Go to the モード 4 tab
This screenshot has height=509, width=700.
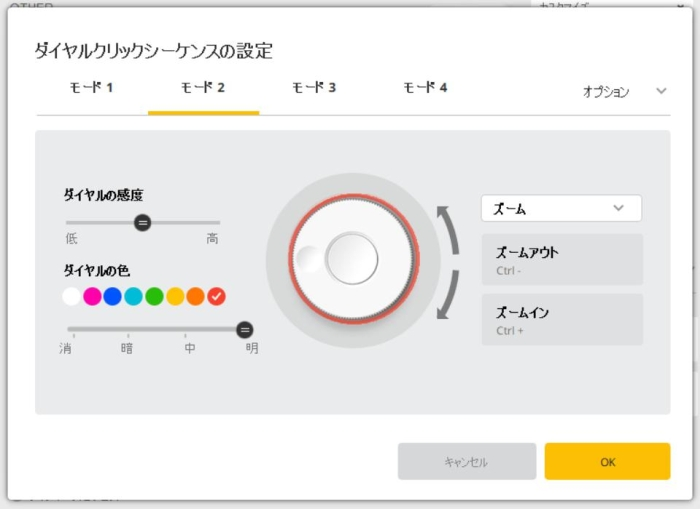point(425,88)
